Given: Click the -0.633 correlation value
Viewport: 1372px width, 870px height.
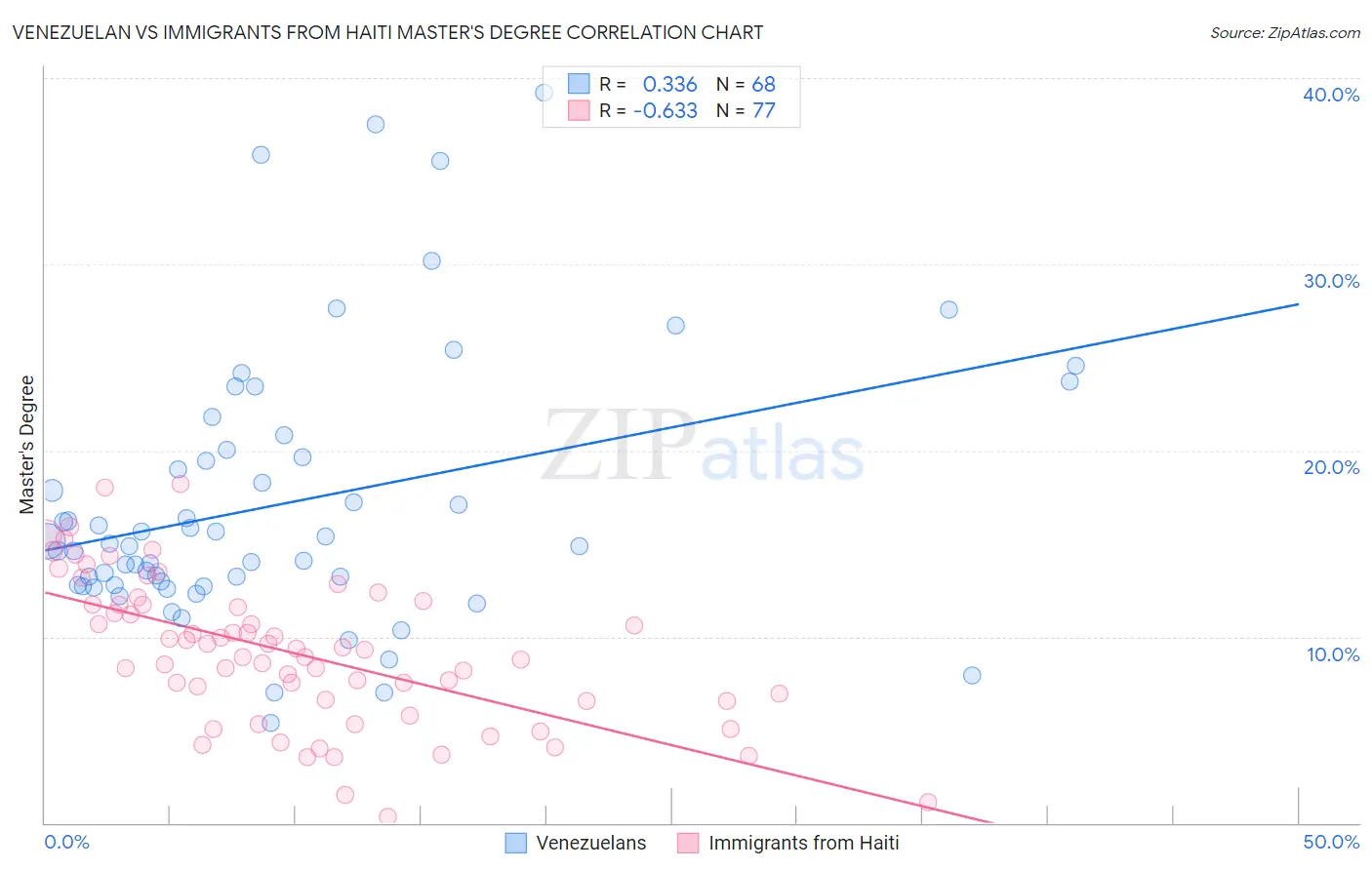Looking at the screenshot, I should (666, 110).
